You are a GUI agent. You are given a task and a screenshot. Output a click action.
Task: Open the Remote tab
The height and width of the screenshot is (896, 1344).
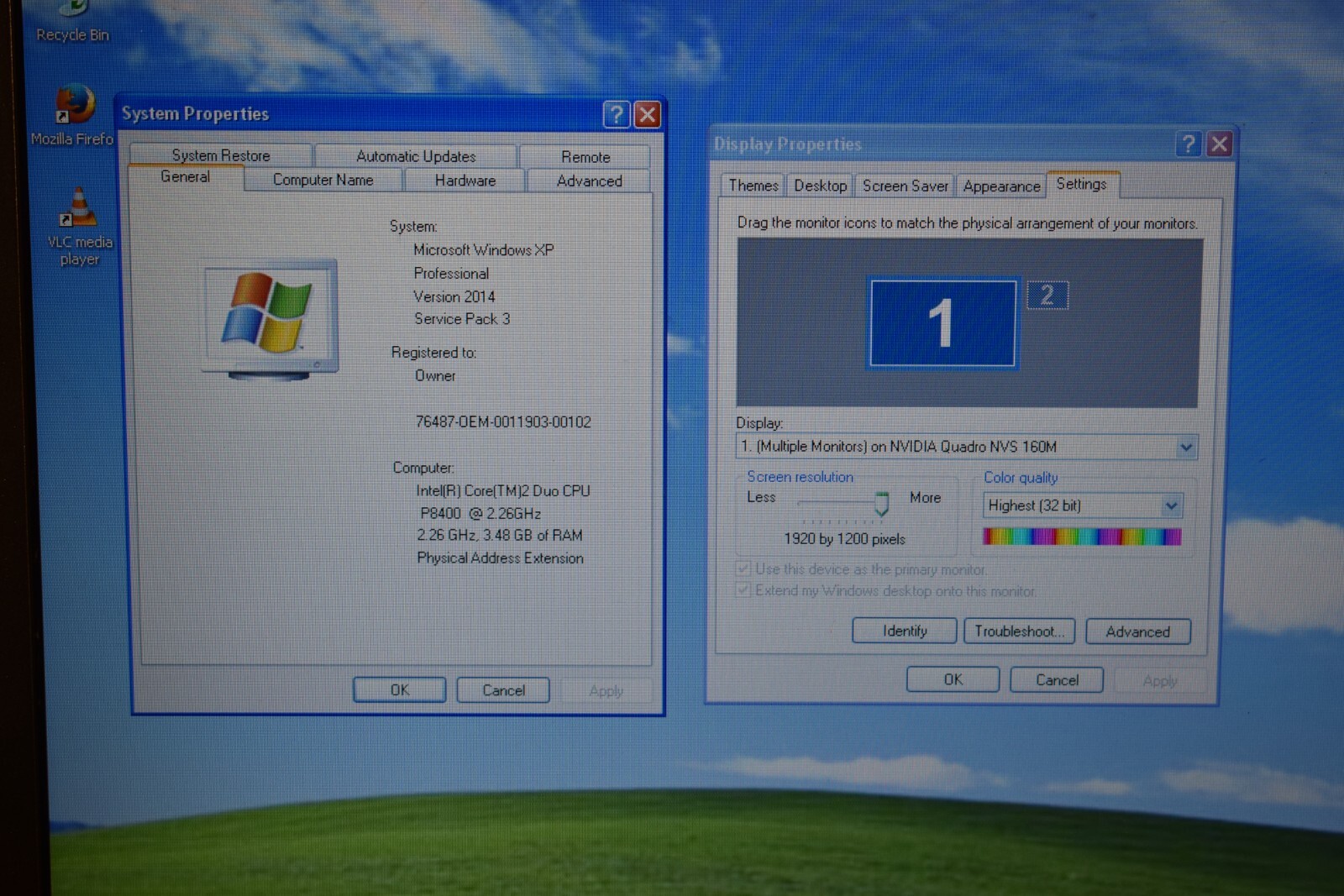585,157
